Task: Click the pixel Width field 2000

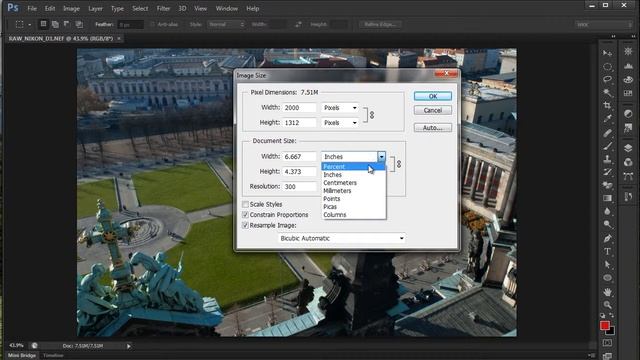Action: coord(299,108)
